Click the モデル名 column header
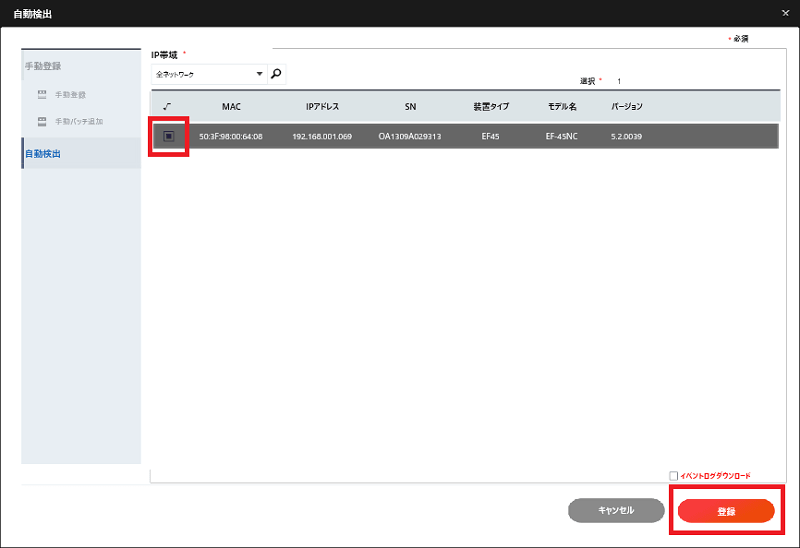The height and width of the screenshot is (548, 800). (562, 107)
